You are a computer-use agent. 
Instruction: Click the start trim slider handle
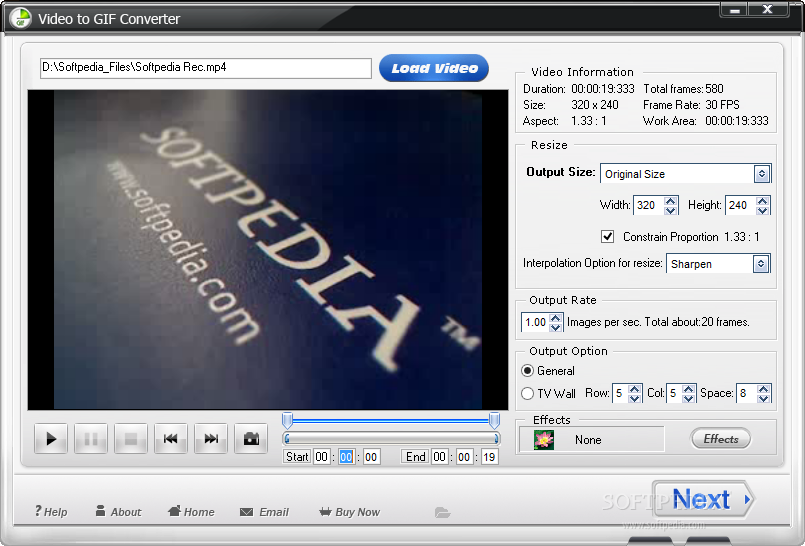[288, 420]
